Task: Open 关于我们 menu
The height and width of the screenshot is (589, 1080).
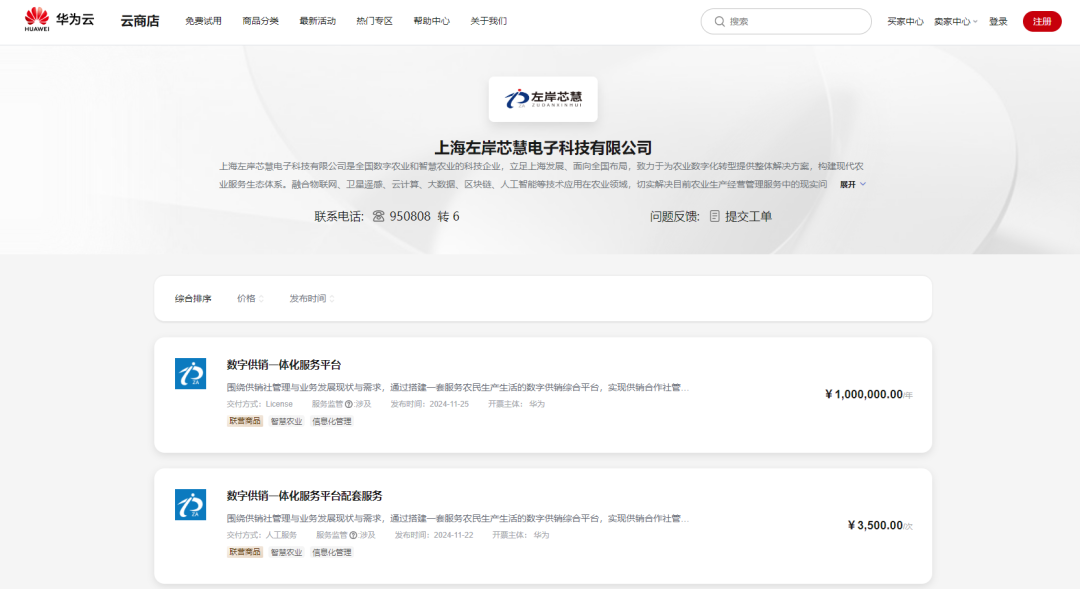Action: tap(488, 21)
